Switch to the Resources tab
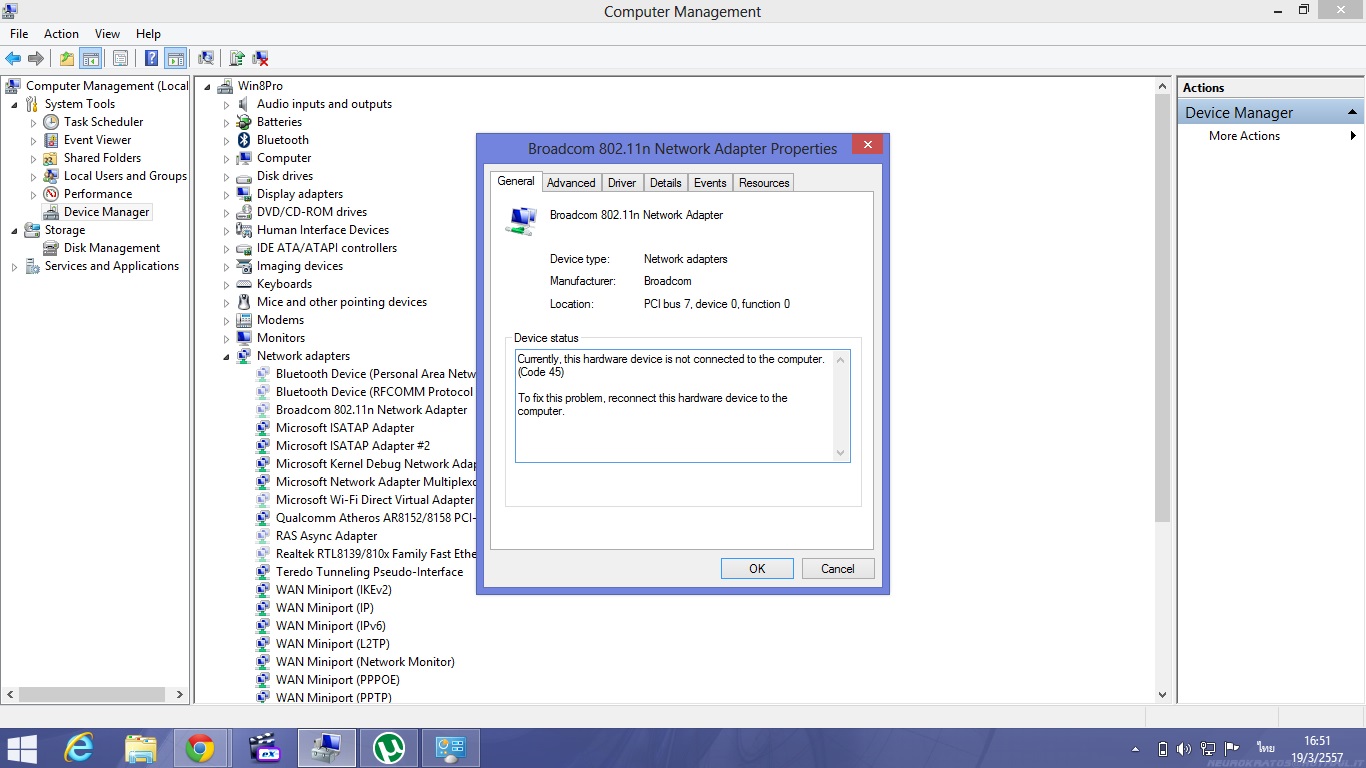The width and height of the screenshot is (1366, 768). coord(764,183)
